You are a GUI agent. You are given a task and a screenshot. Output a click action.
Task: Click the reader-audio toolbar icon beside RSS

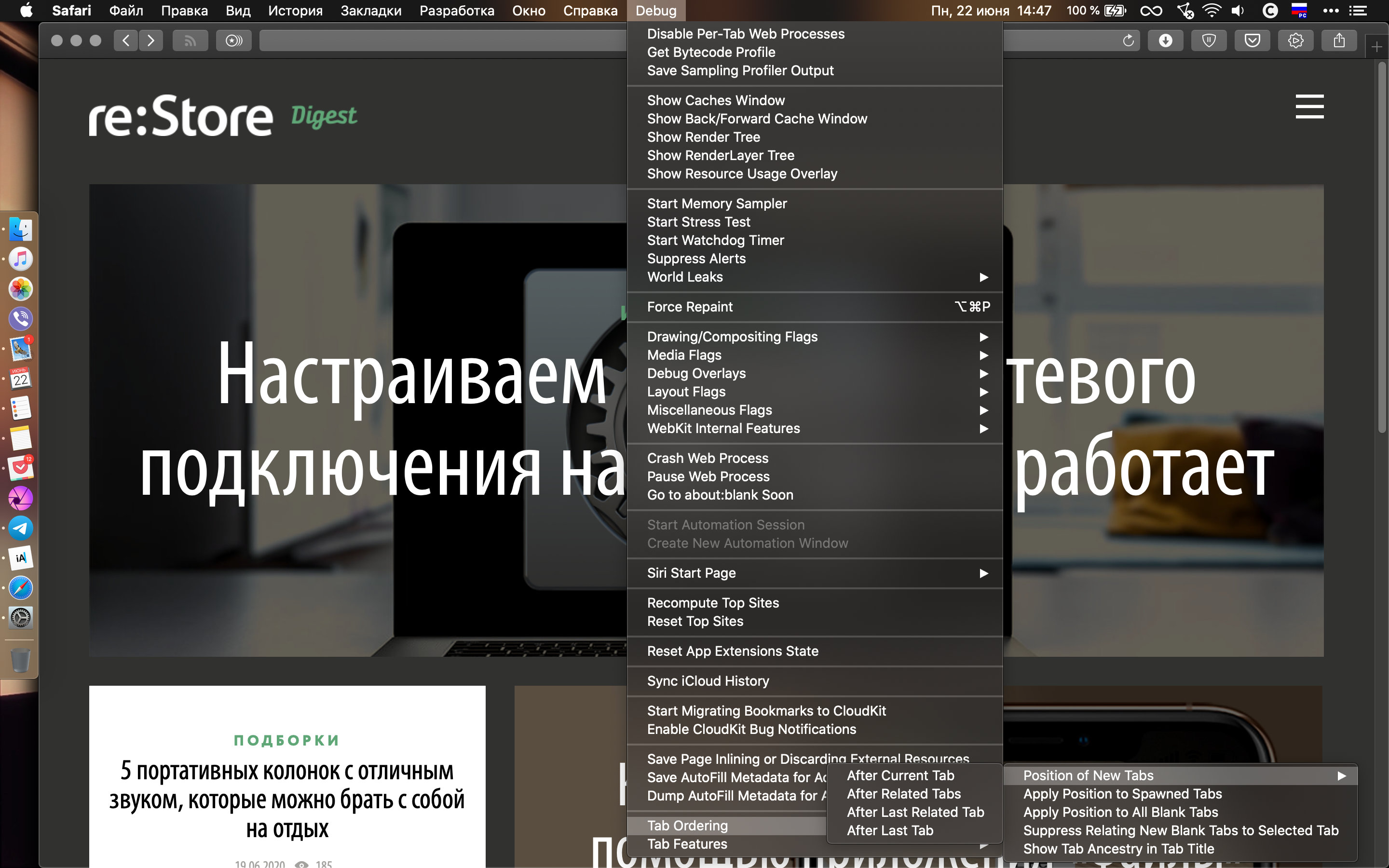point(233,40)
